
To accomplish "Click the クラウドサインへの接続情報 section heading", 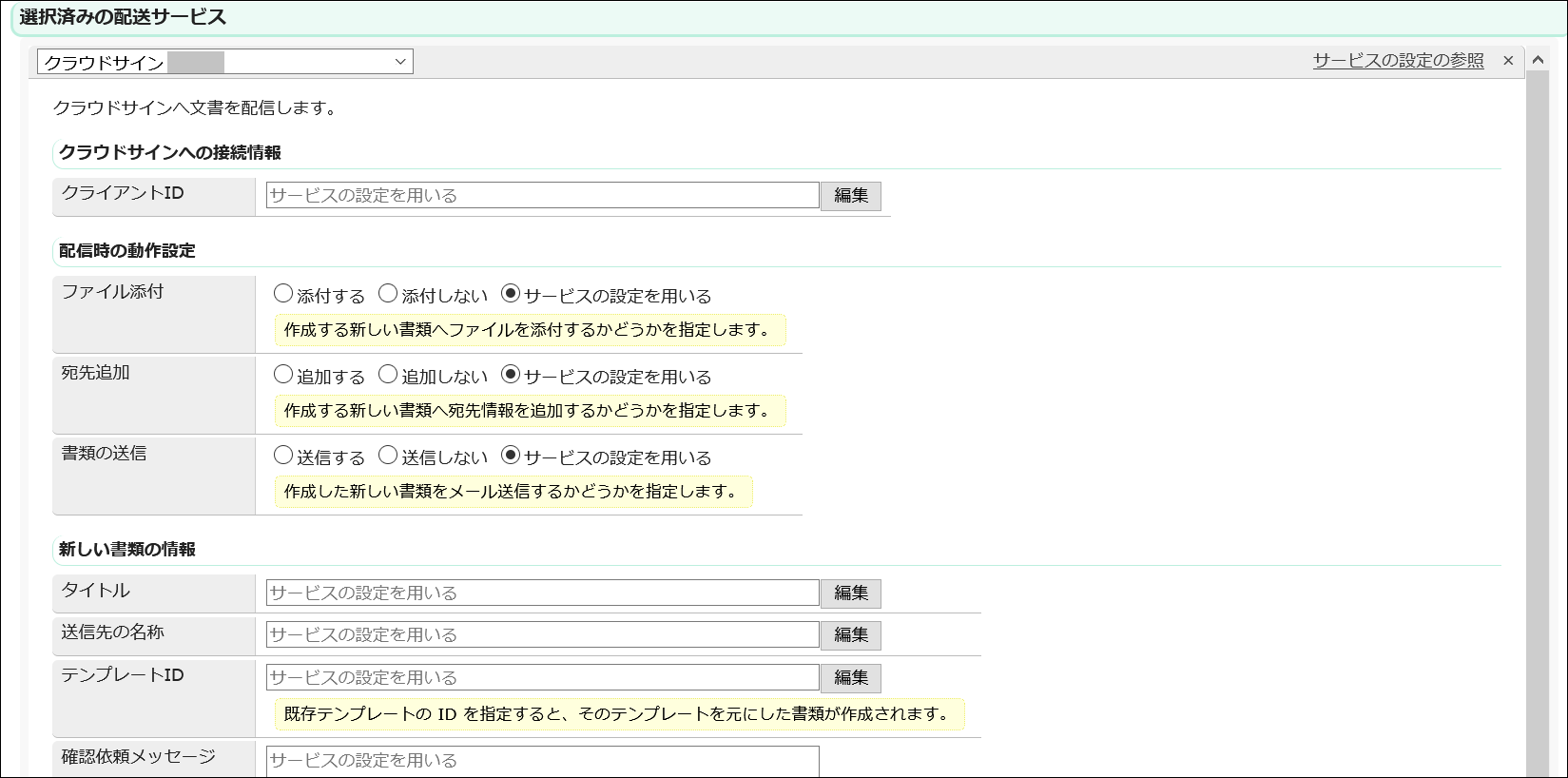I will 170,152.
